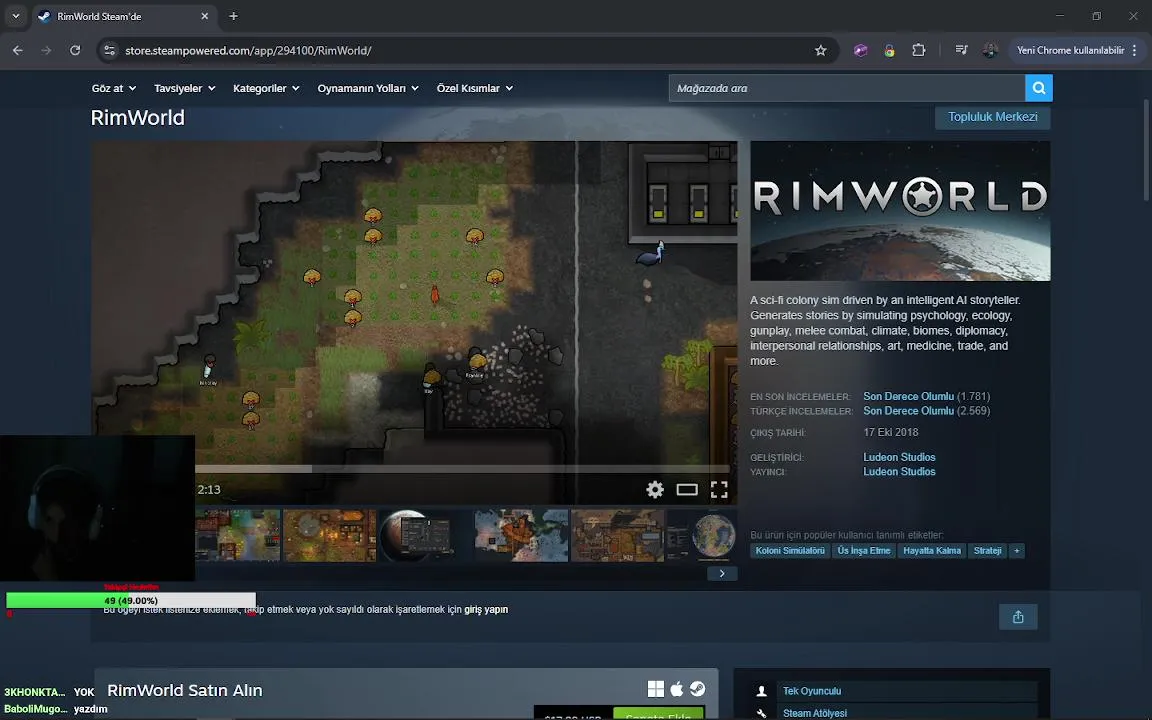Go back with the browser back arrow
The width and height of the screenshot is (1152, 720).
[18, 51]
